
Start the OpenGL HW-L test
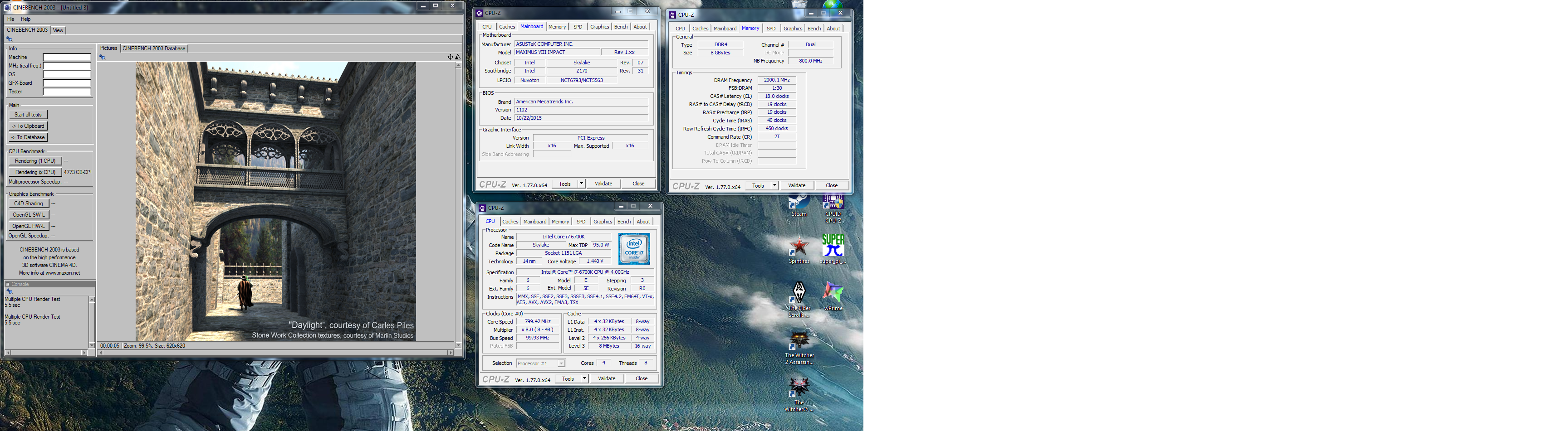[29, 226]
